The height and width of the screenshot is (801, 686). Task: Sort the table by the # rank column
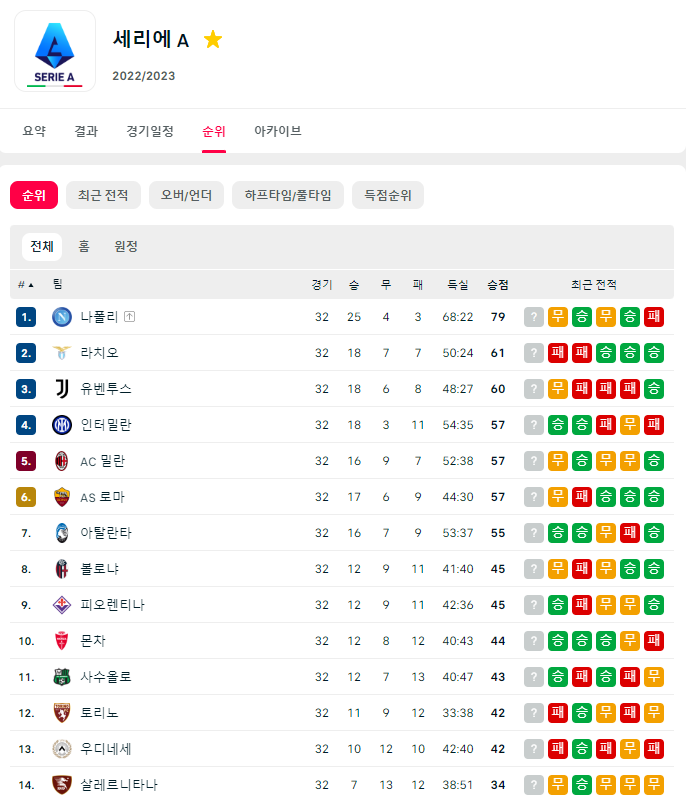click(26, 285)
